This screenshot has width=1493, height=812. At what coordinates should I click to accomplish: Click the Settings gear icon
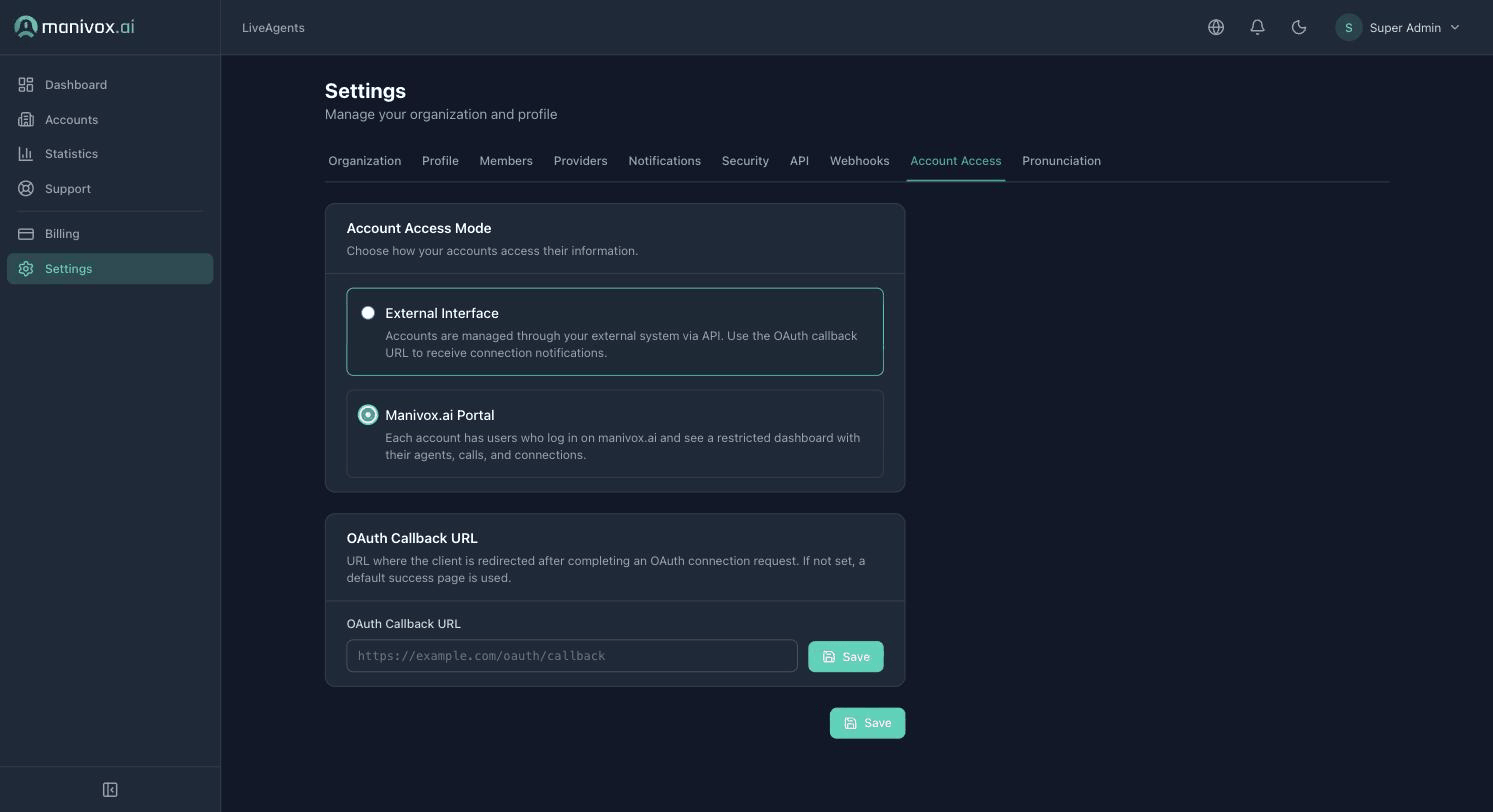click(26, 269)
